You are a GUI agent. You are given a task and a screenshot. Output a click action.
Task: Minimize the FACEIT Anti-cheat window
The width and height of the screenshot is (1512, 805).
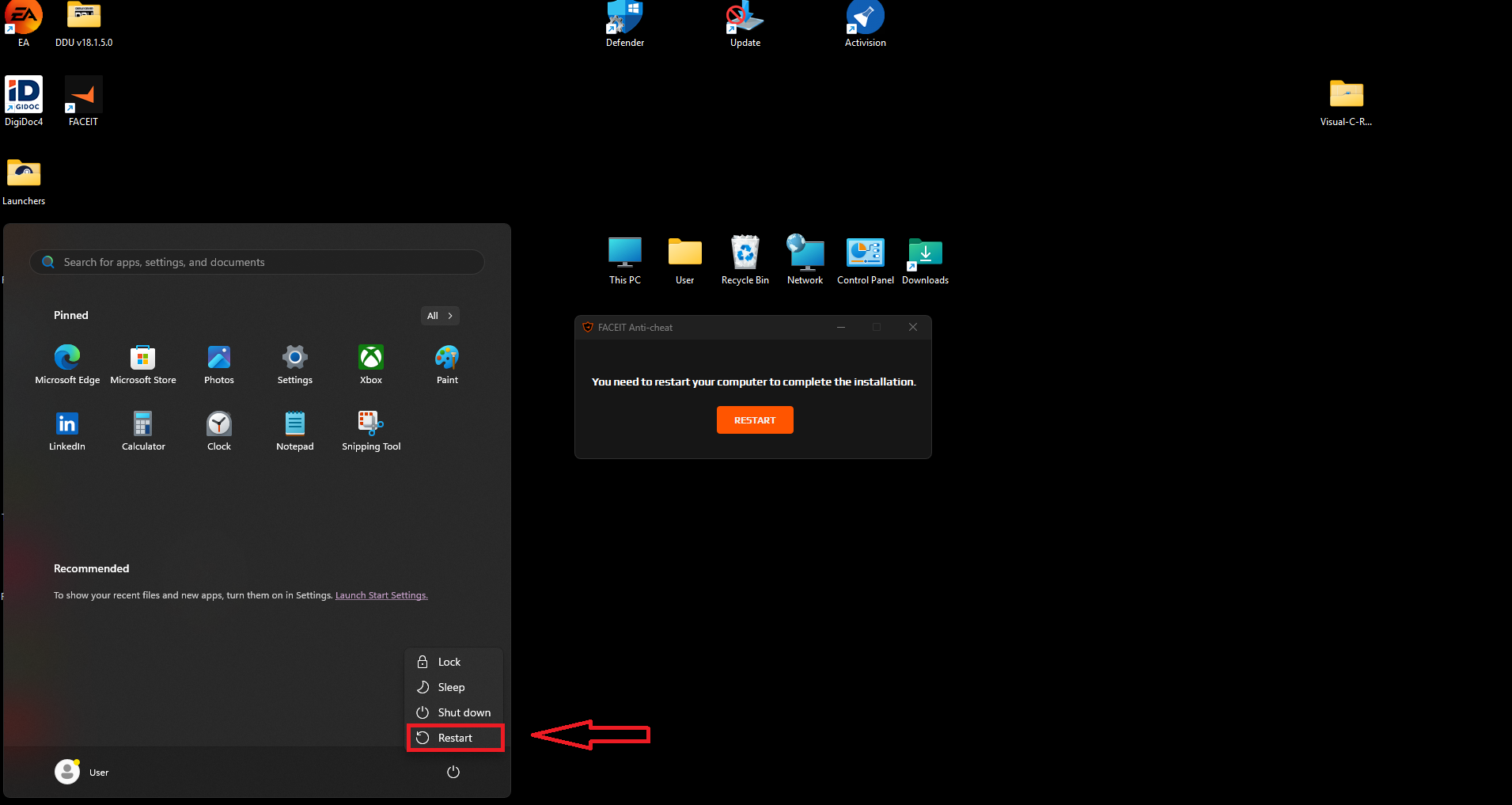click(841, 327)
